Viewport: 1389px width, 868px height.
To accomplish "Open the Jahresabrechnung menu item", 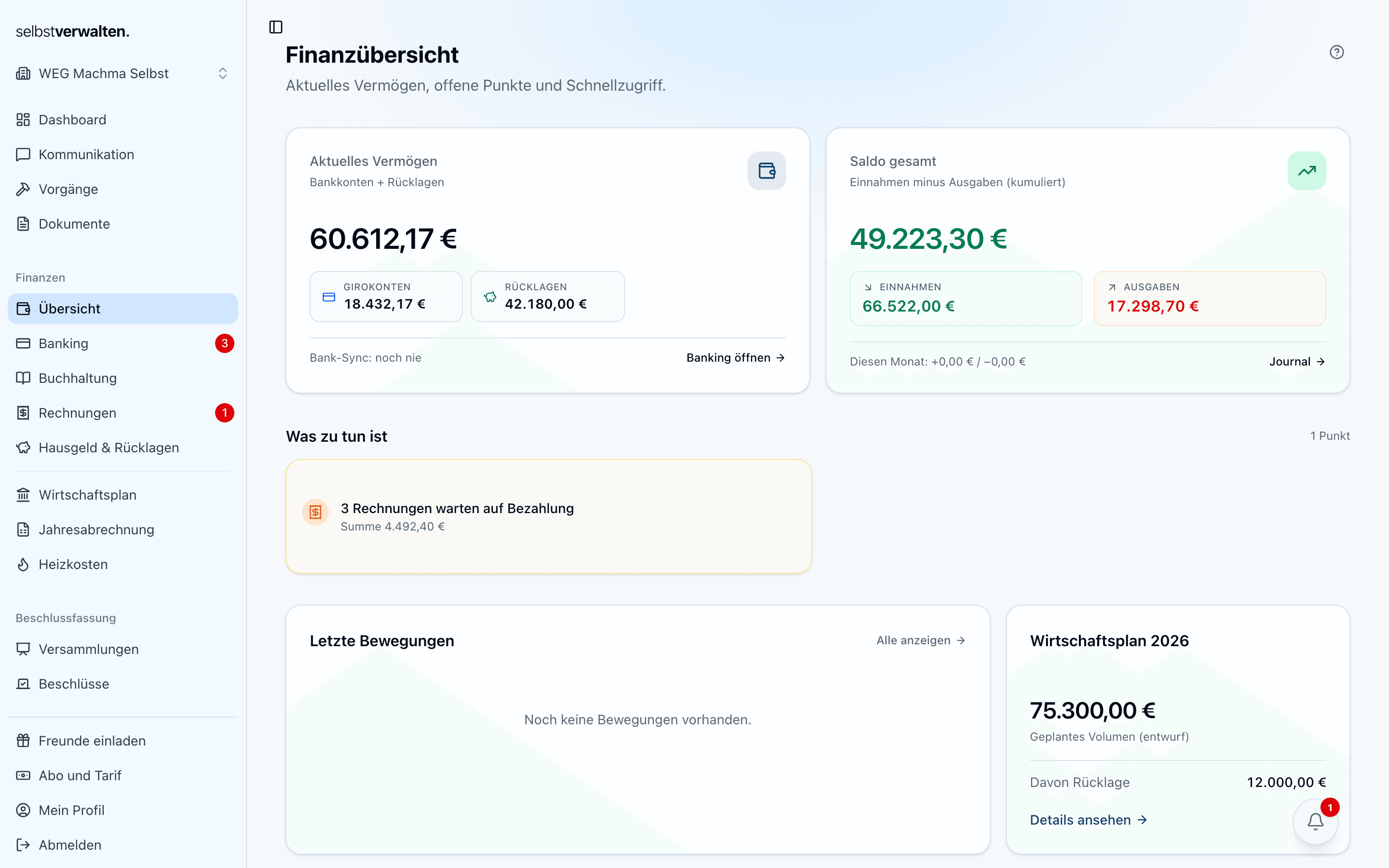I will pyautogui.click(x=123, y=529).
